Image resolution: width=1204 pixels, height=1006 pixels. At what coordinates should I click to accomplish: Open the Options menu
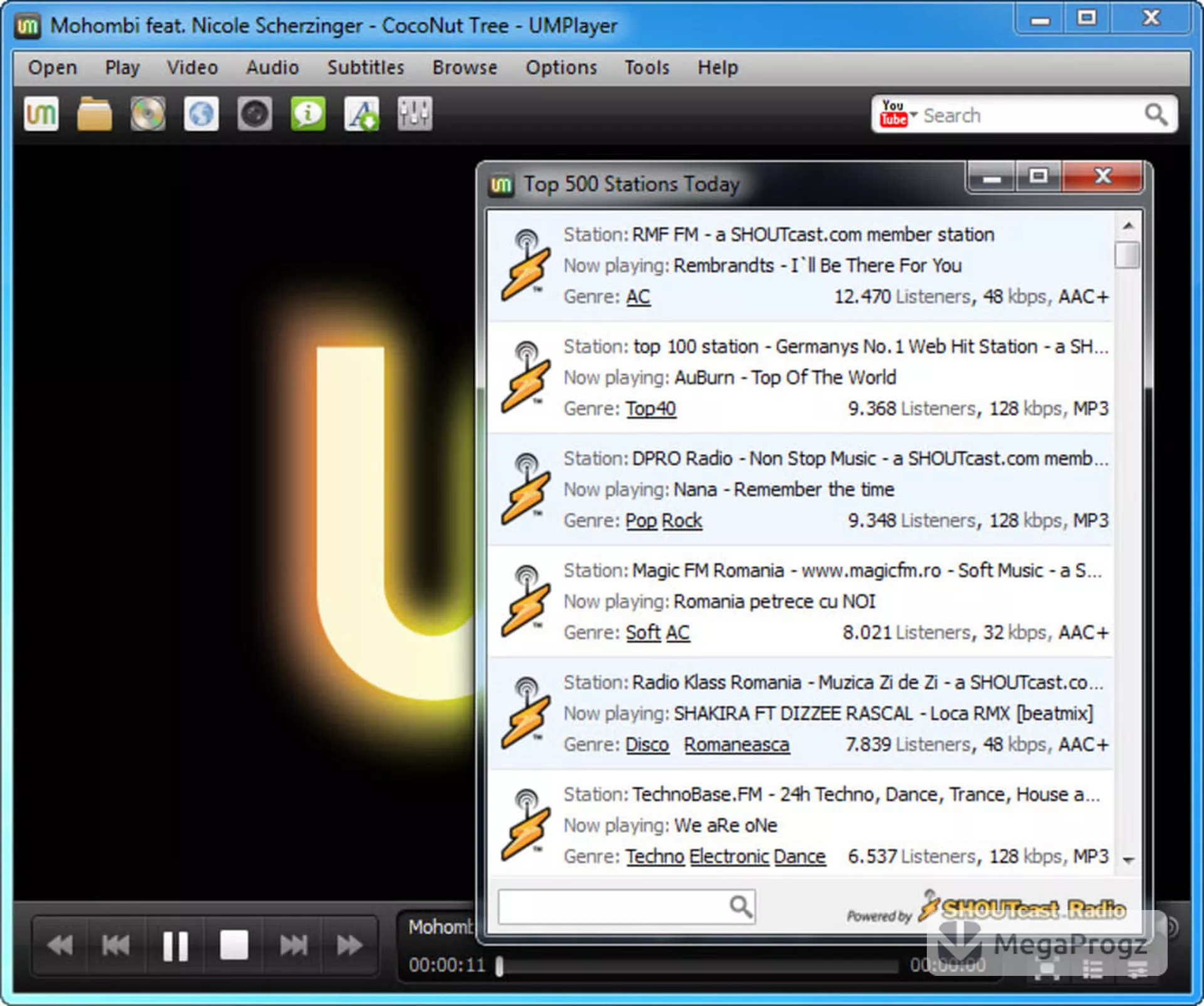pyautogui.click(x=561, y=68)
